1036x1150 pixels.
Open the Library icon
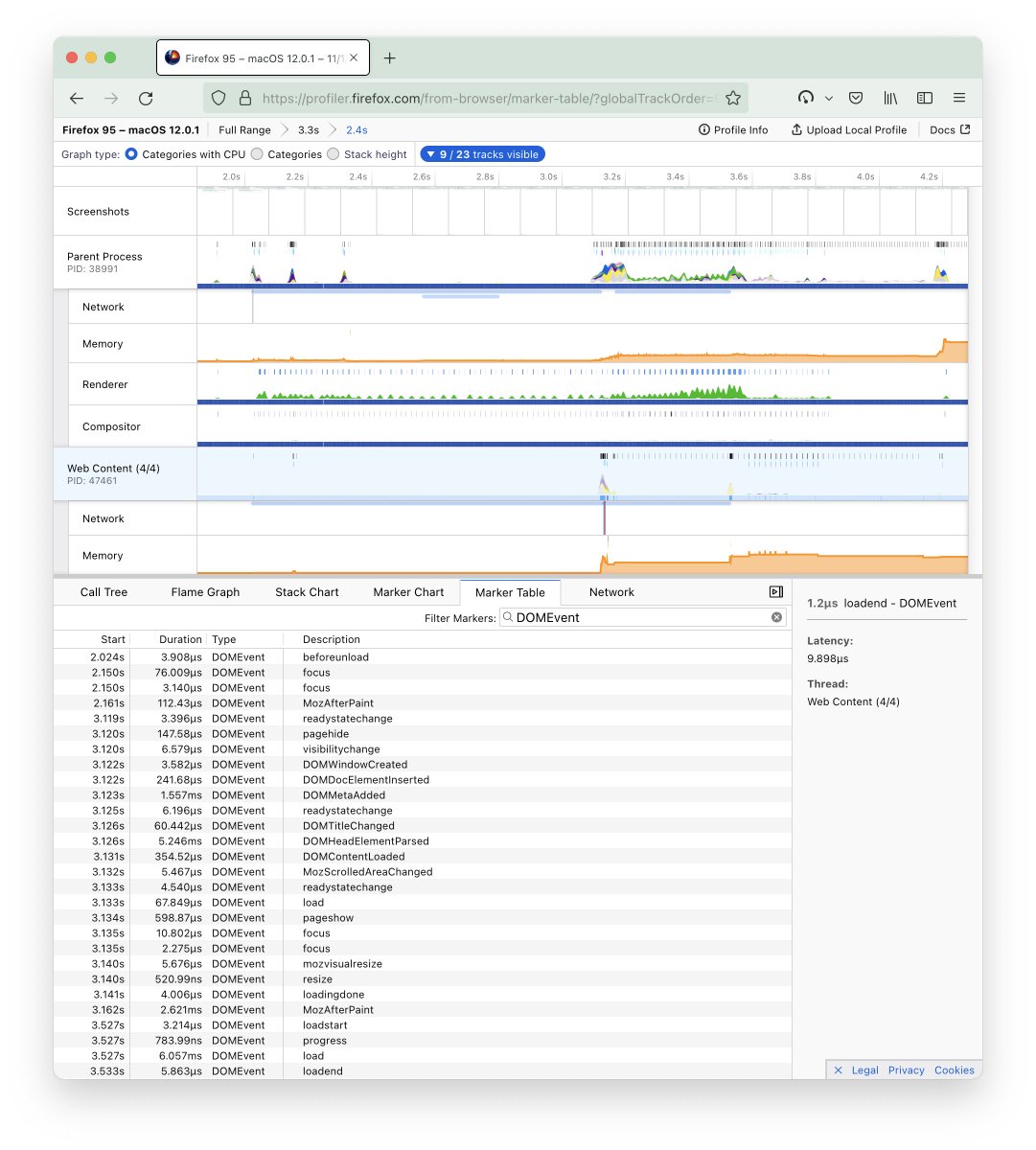890,98
